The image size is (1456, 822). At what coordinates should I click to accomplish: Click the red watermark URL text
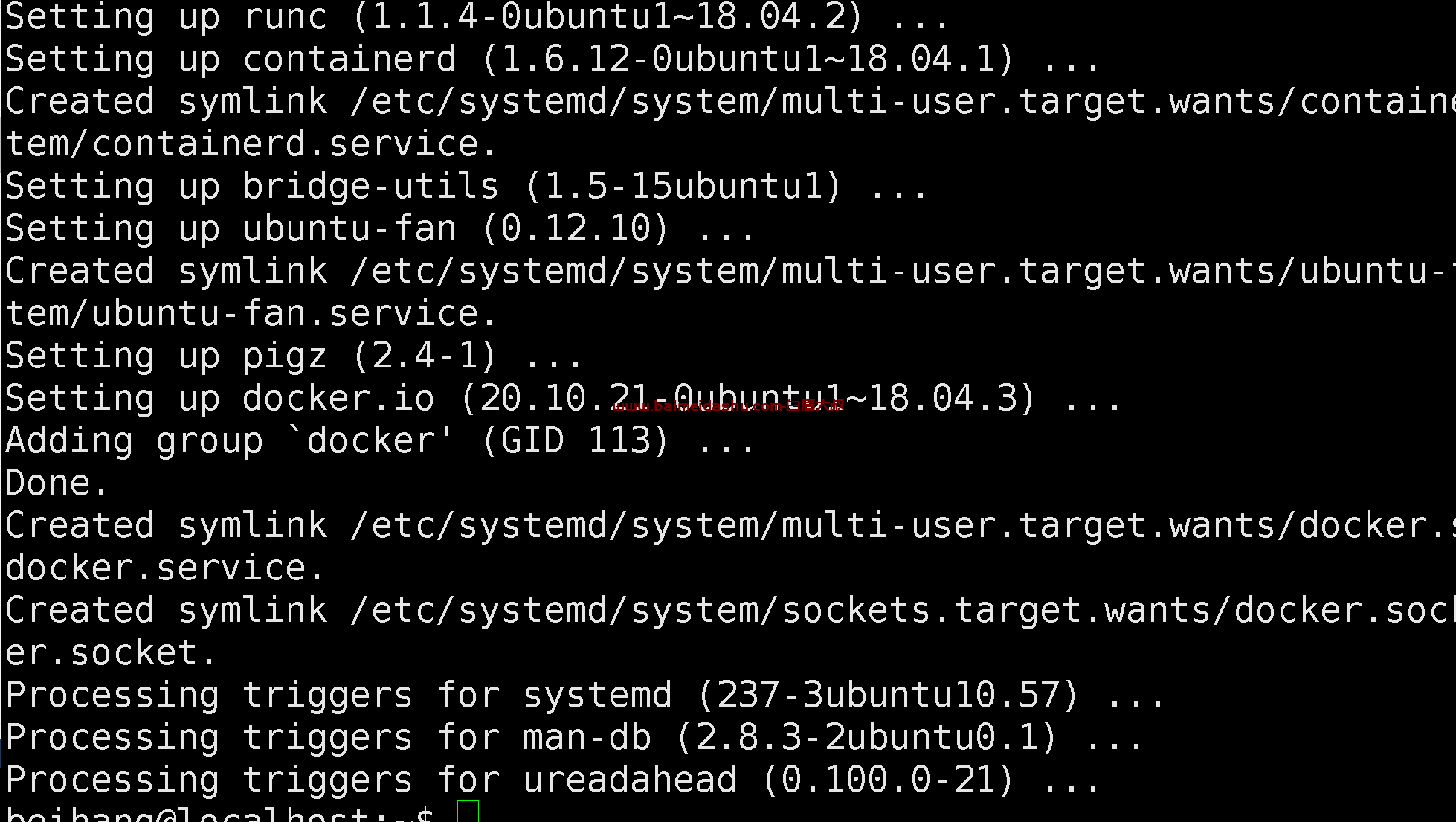pyautogui.click(x=728, y=406)
